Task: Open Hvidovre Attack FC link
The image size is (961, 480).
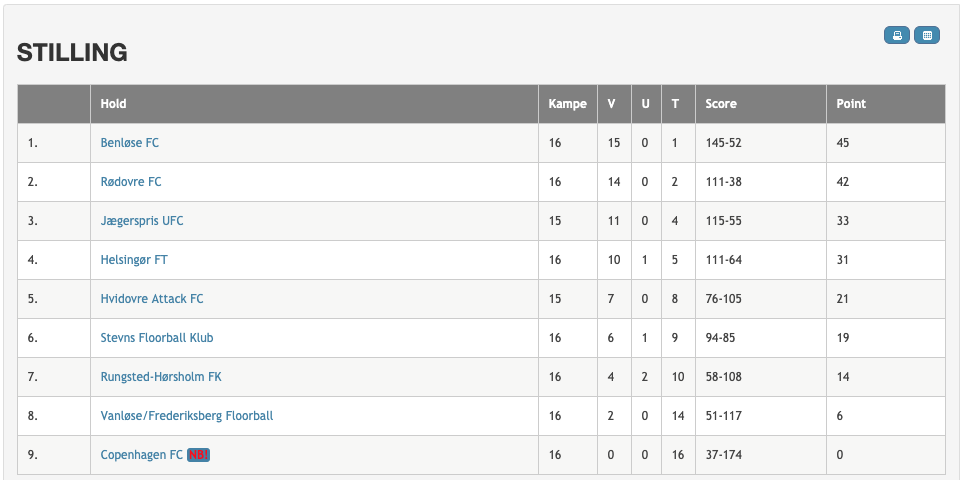Action: point(152,299)
